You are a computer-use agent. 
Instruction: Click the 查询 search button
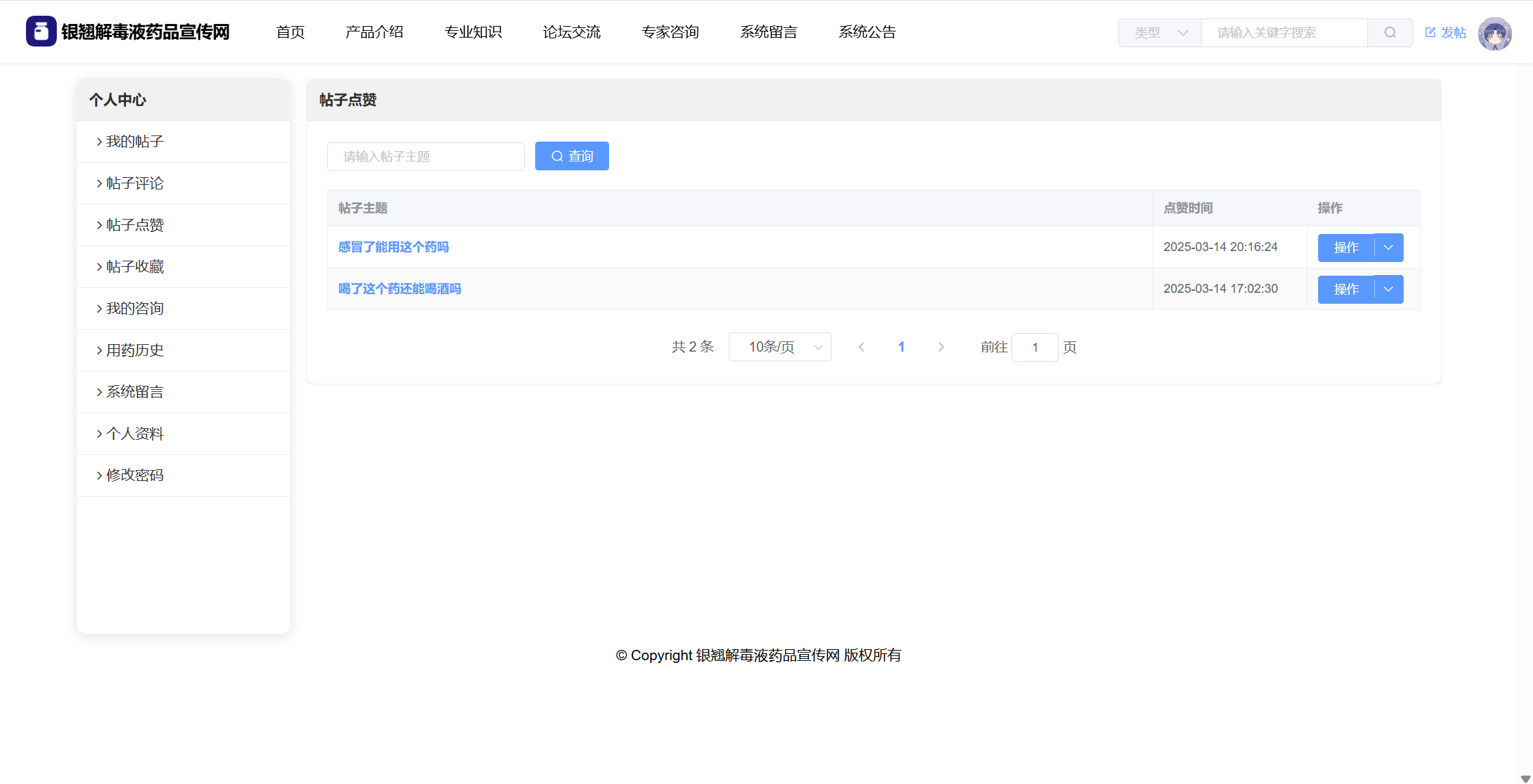coord(572,157)
